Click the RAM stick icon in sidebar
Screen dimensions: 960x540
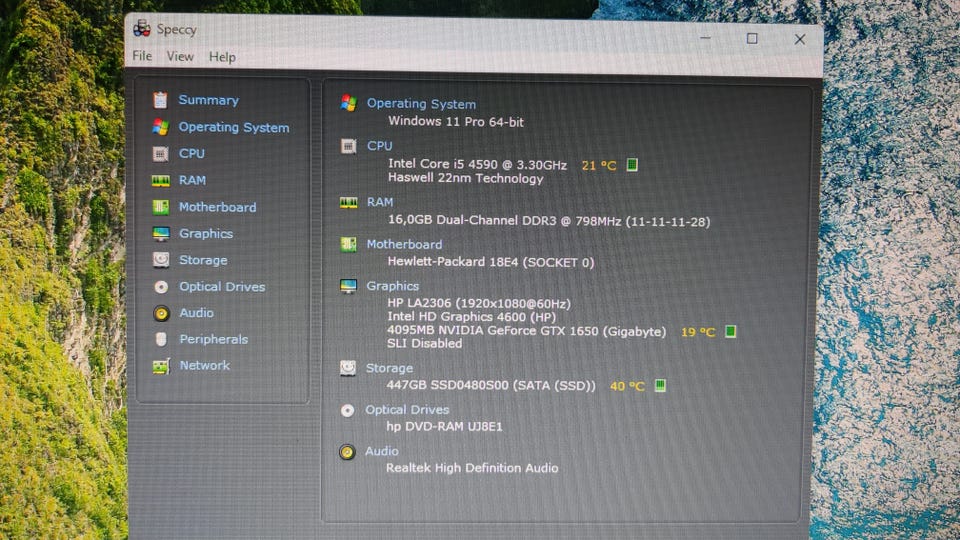[x=160, y=180]
